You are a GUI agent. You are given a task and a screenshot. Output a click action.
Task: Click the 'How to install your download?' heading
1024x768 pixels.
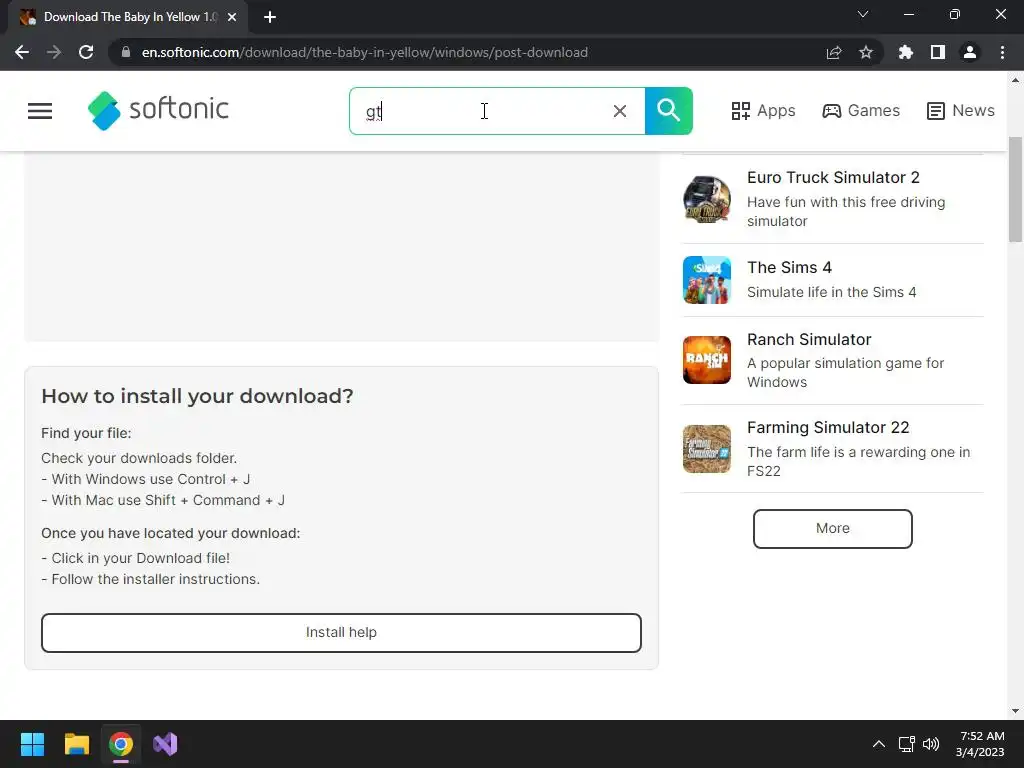197,396
